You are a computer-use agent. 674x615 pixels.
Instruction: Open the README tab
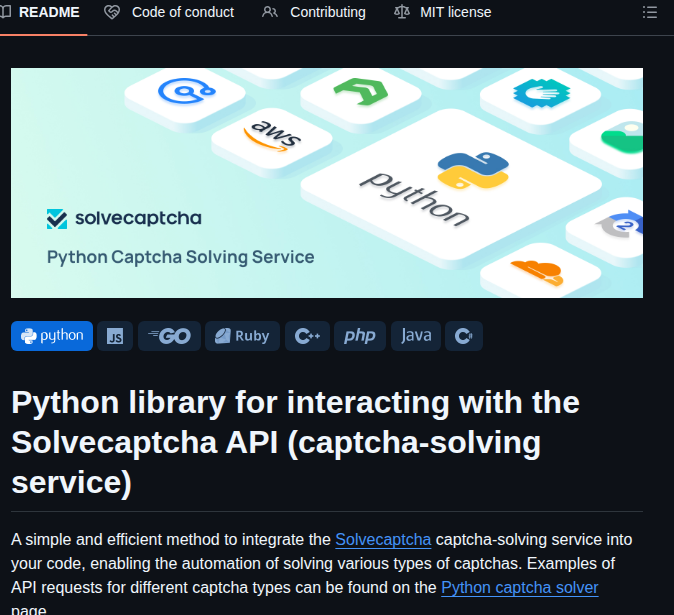[40, 12]
